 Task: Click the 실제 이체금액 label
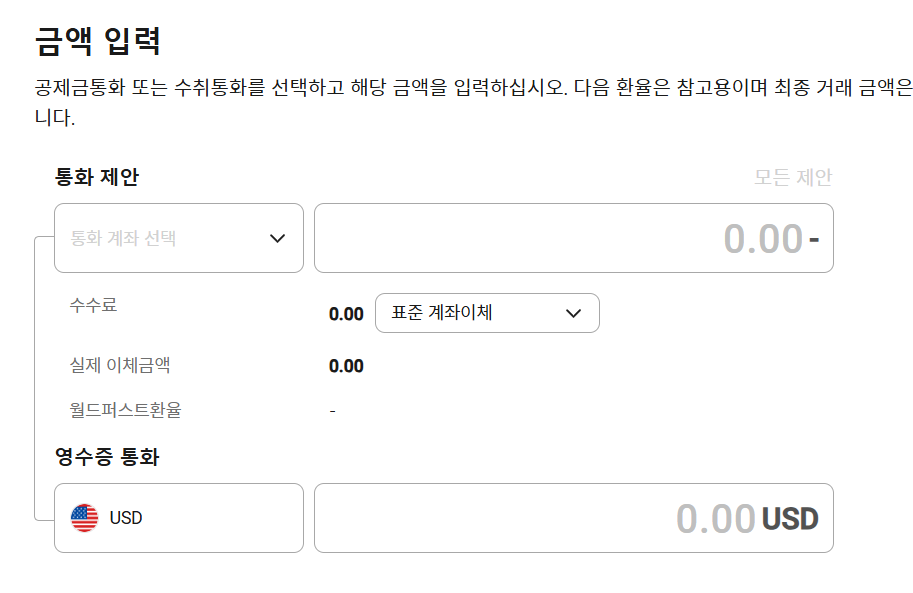click(120, 365)
